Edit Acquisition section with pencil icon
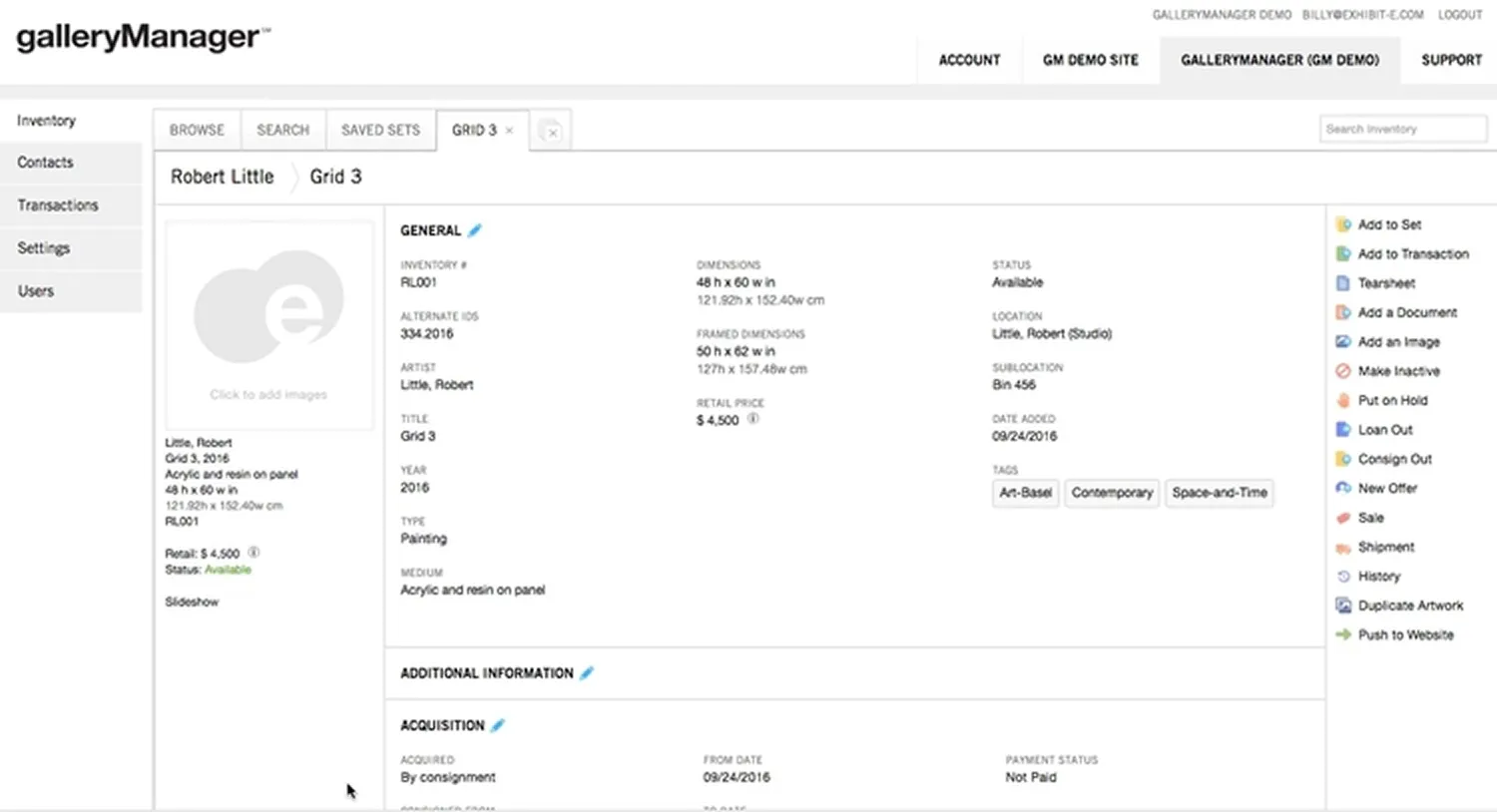Viewport: 1497px width, 812px height. pos(498,725)
